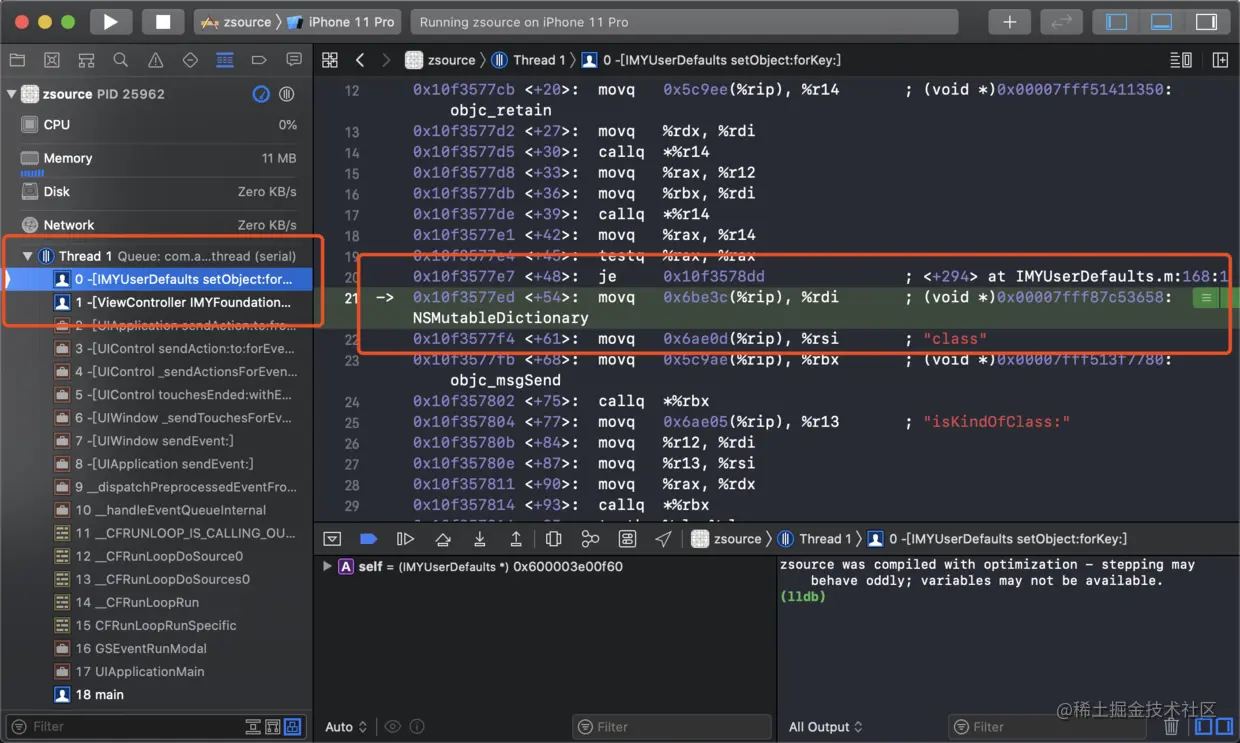Click Continue program execution button
This screenshot has height=743, width=1240.
point(405,539)
